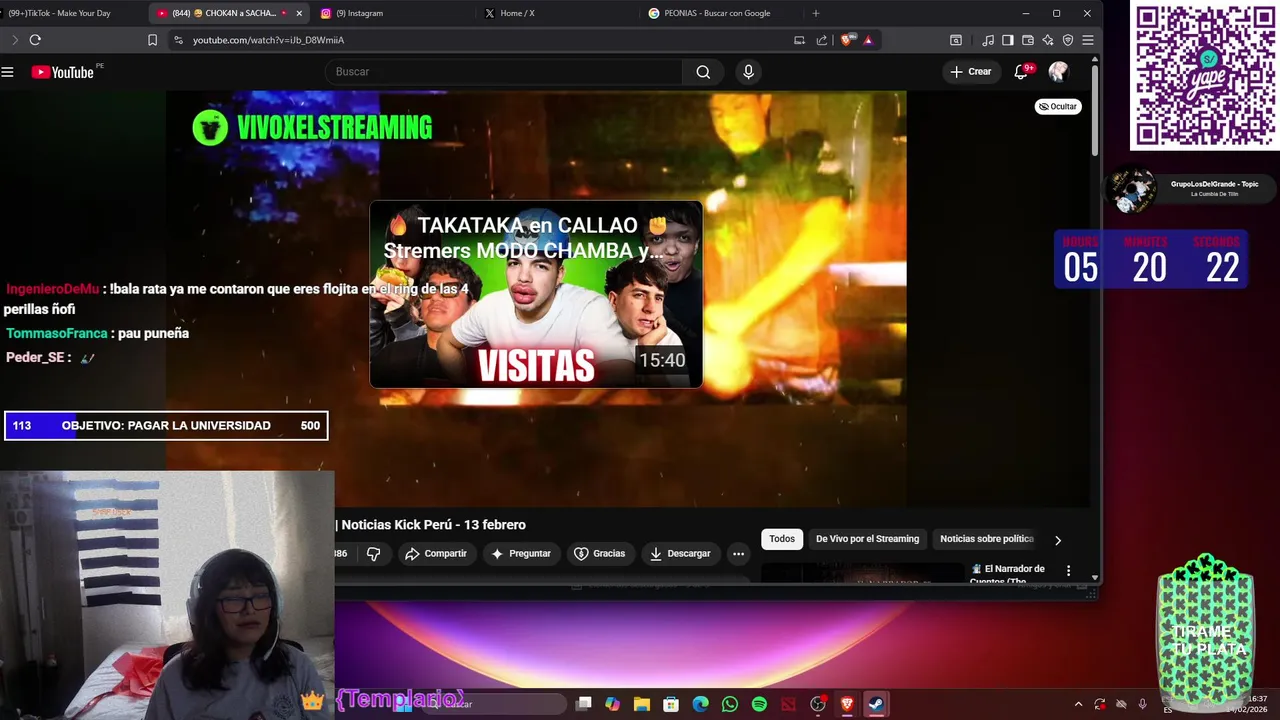1280x720 pixels.
Task: Expand the system tray hidden icons chevron
Action: point(1078,704)
